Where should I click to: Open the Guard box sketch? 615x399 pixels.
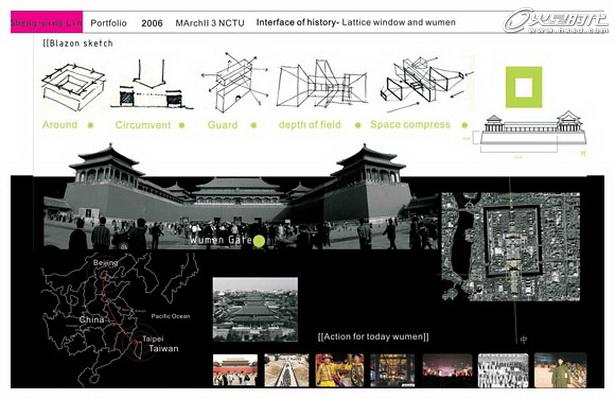[x=235, y=82]
